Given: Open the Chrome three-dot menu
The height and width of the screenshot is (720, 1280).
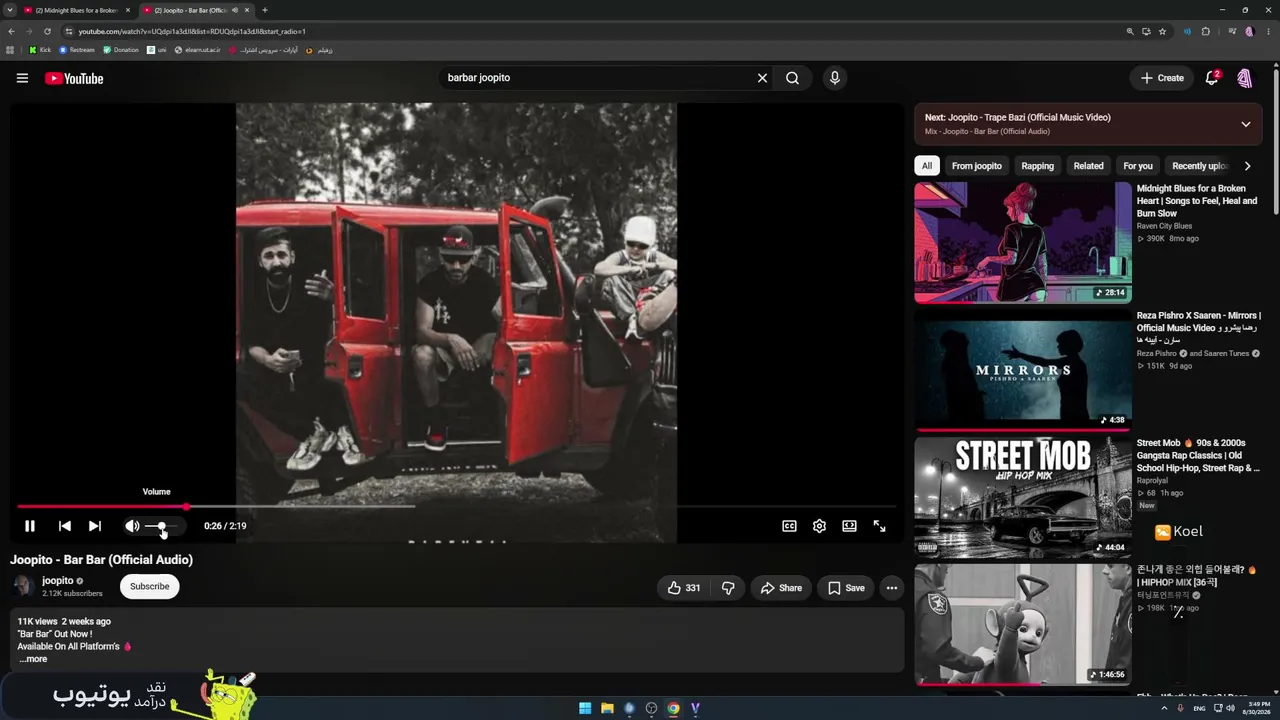Looking at the screenshot, I should (x=1268, y=31).
